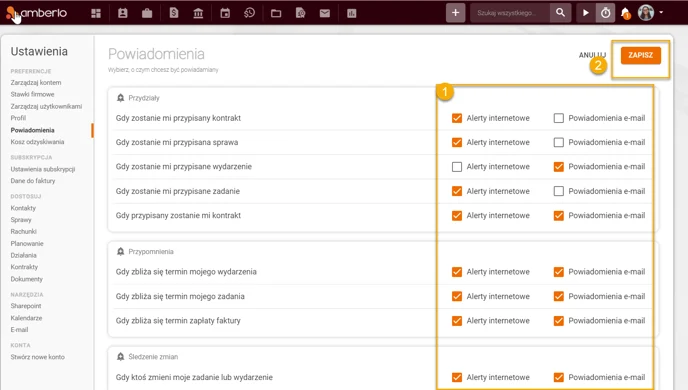
Task: Uncheck Powiadomienia e-mail for przypisany zostanie mi kontrakt
Action: [x=559, y=215]
